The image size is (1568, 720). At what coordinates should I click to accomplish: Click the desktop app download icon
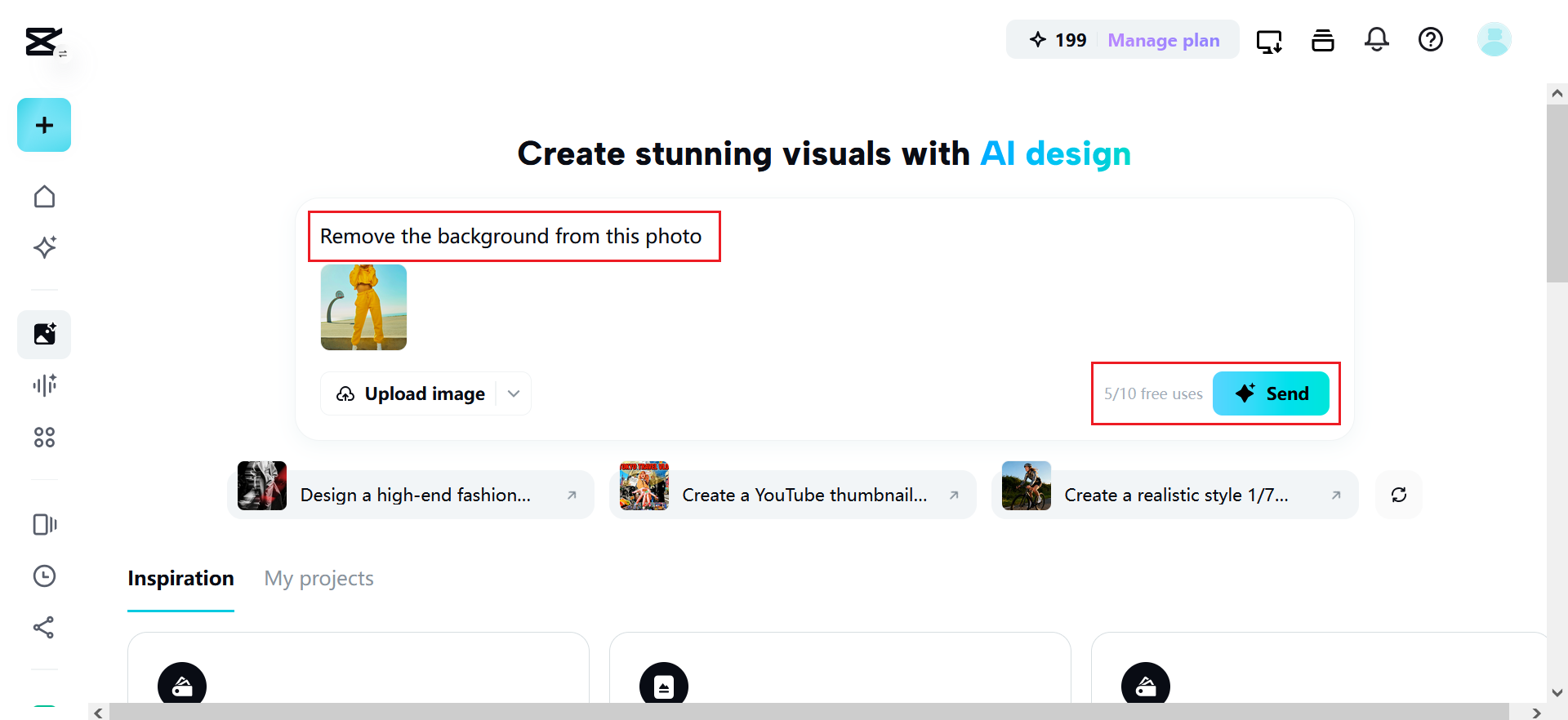(x=1268, y=40)
